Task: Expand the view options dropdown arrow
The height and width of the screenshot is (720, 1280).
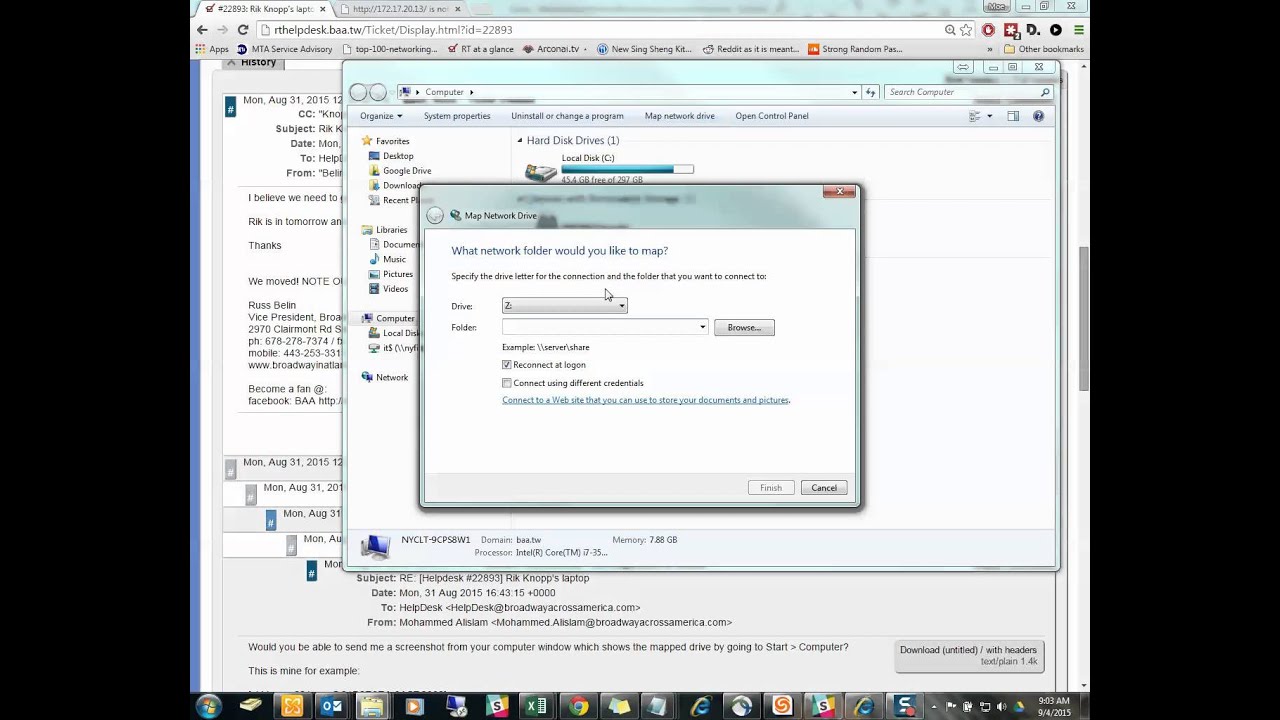Action: click(x=990, y=116)
